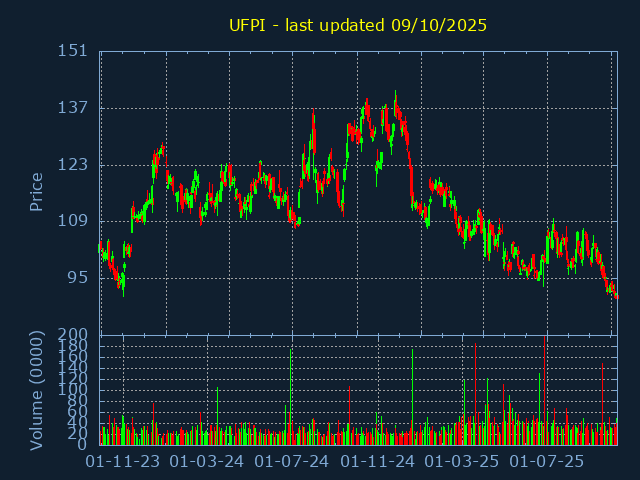Select the 109 price tick label

coord(71,221)
